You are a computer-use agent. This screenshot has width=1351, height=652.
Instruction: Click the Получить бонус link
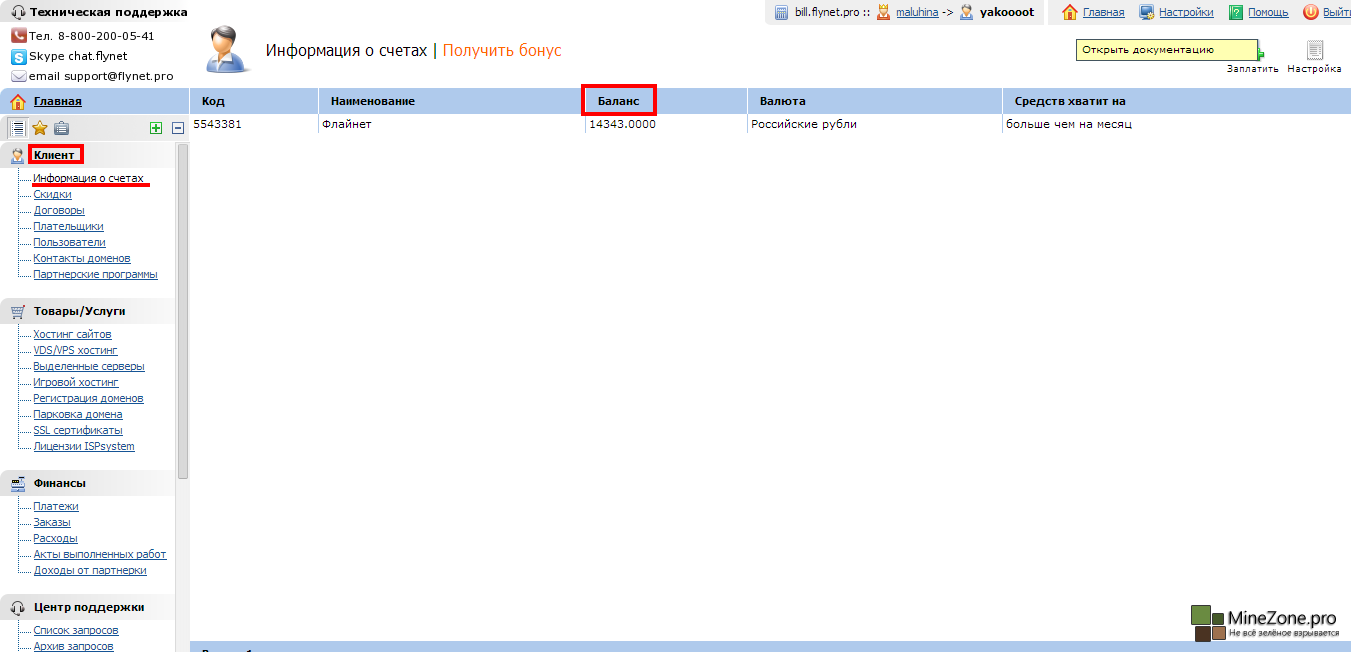502,51
